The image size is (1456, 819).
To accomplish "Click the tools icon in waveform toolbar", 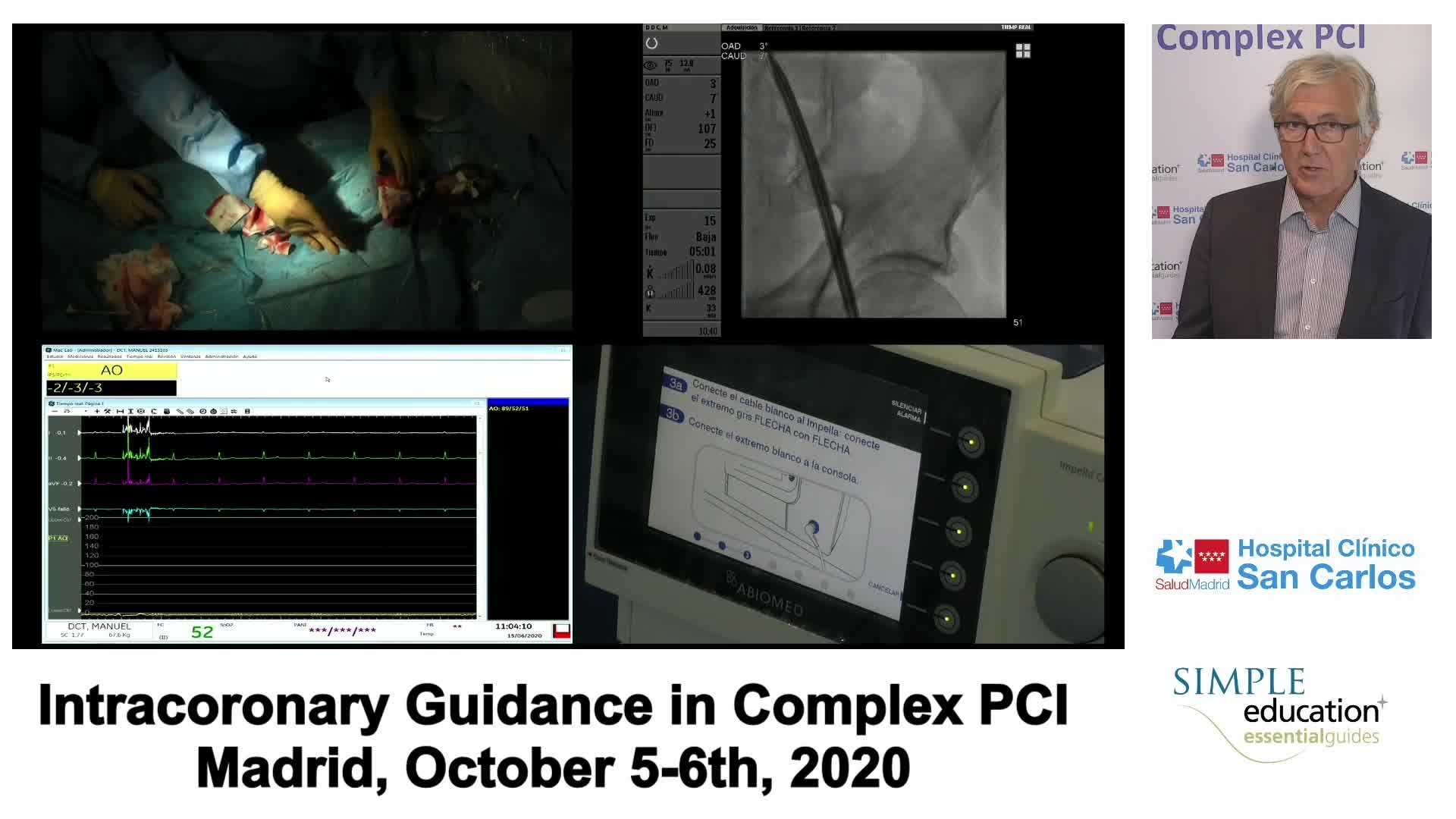I will tap(108, 411).
